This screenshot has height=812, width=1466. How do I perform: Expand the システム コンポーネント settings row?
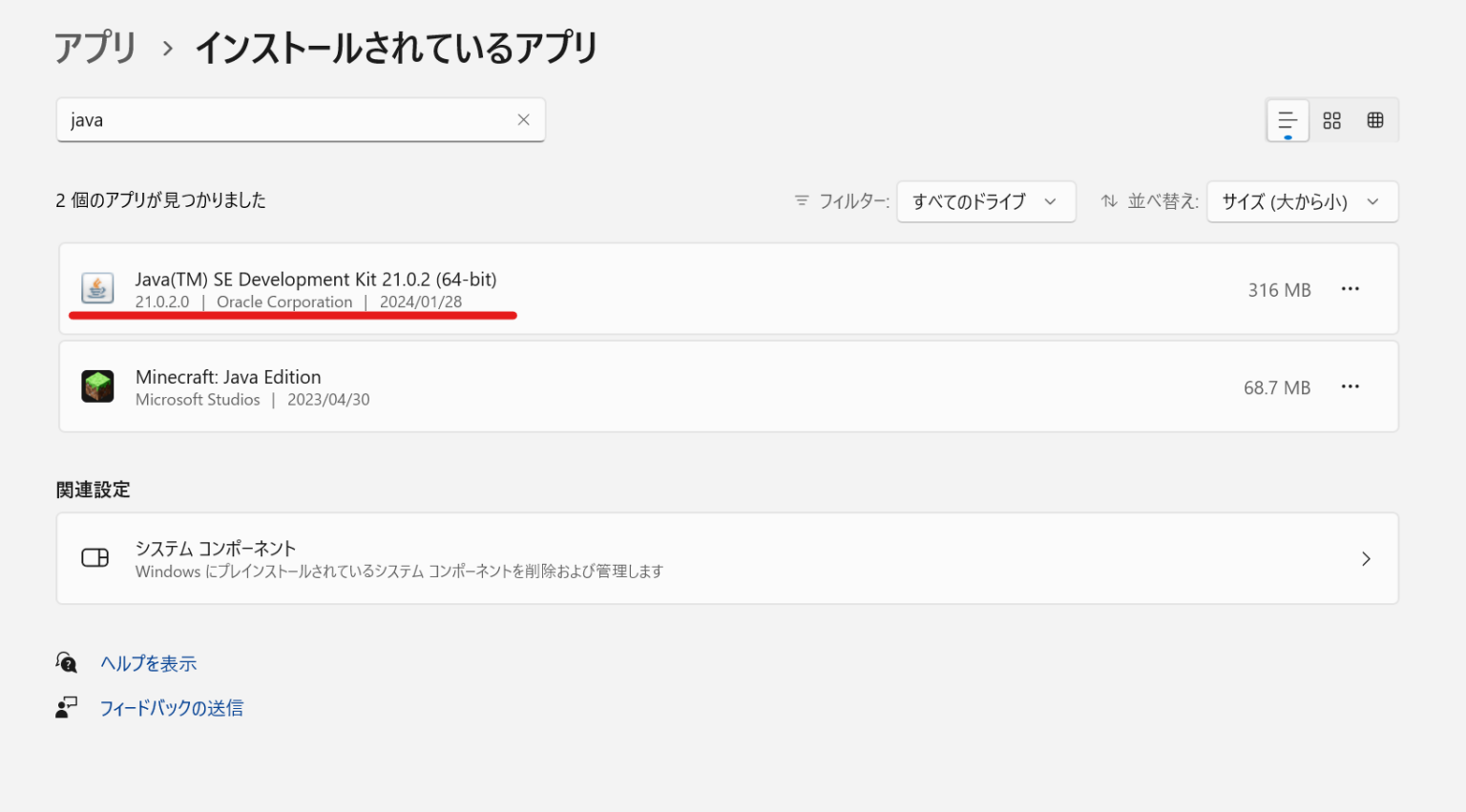1365,558
